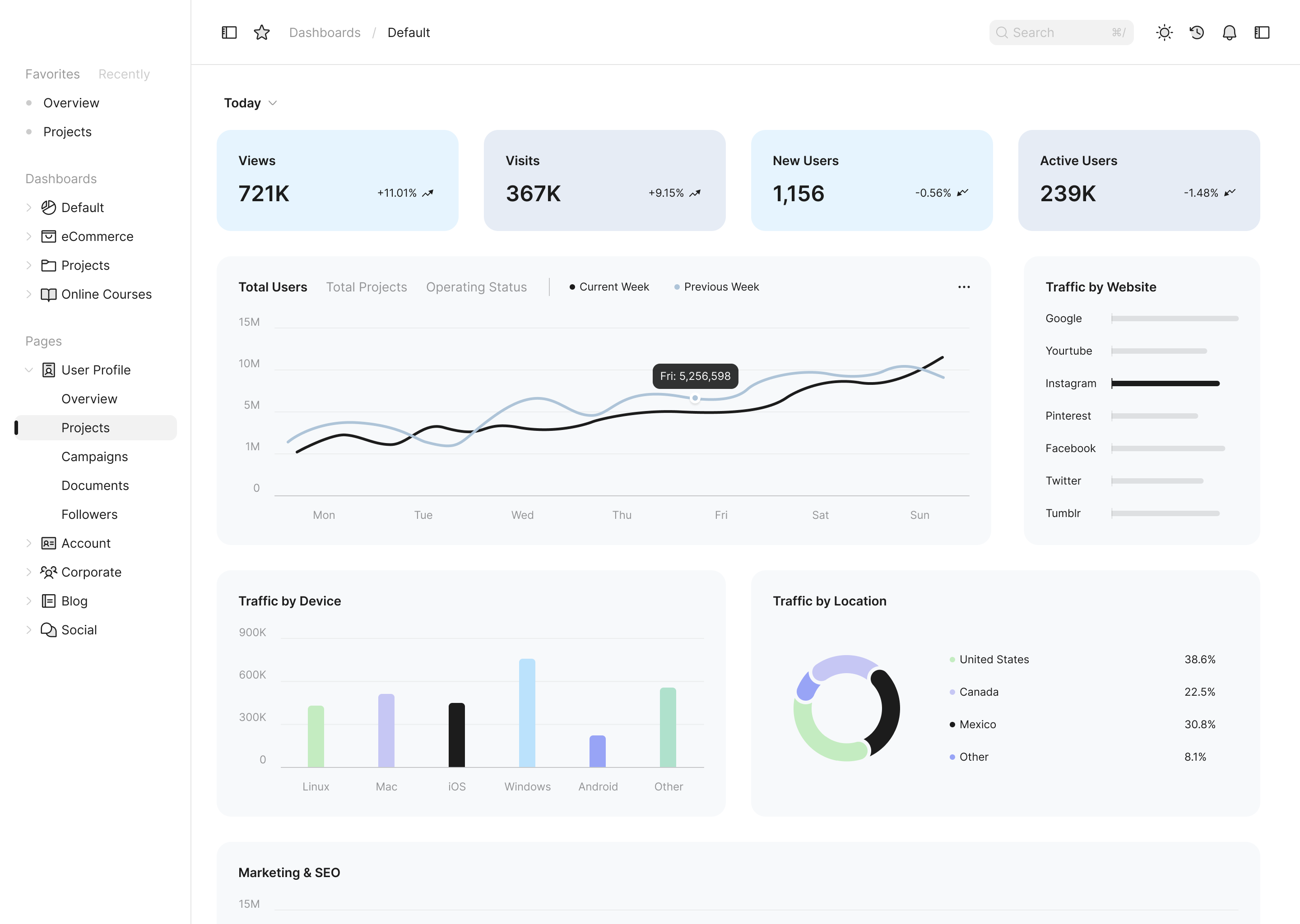Collapse the User Profile section chevron
The height and width of the screenshot is (924, 1300).
[x=28, y=370]
